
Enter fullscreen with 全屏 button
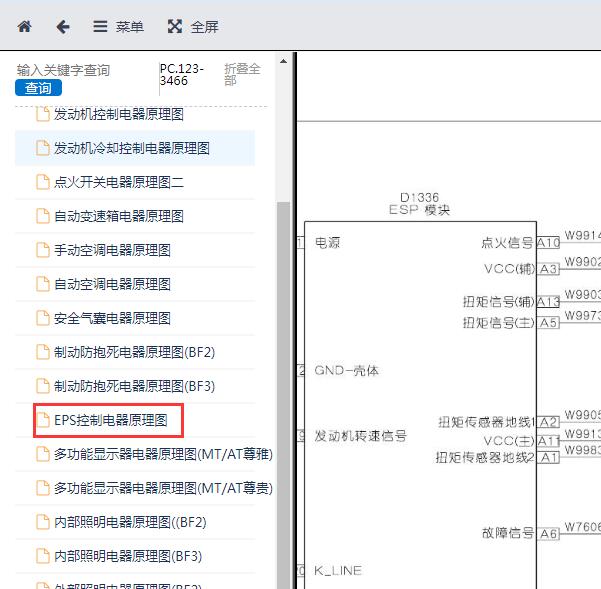(193, 26)
